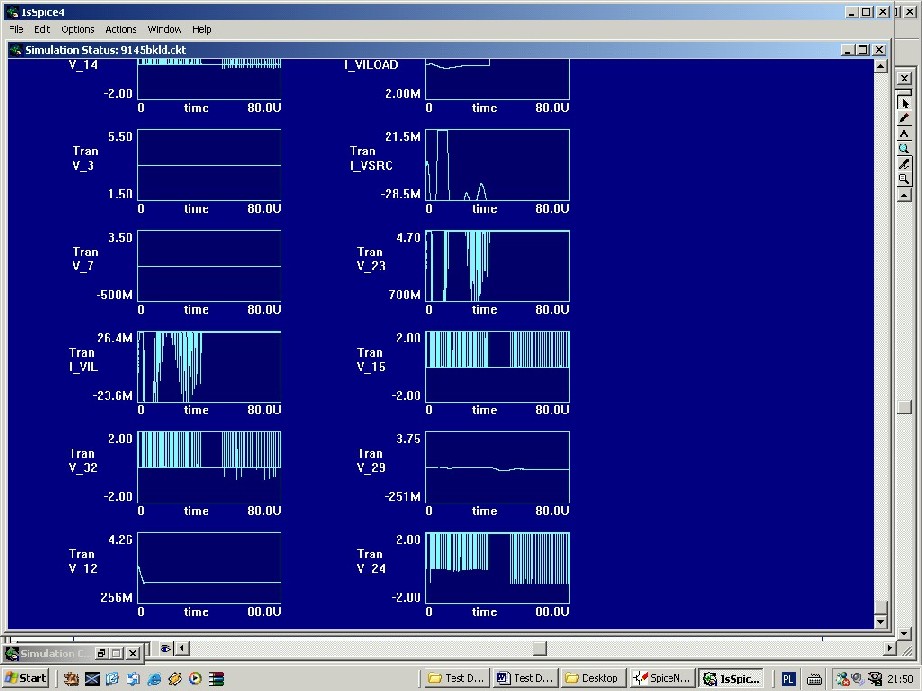This screenshot has height=691, width=922.
Task: Open Windows Media Player quick launch icon
Action: coord(195,678)
